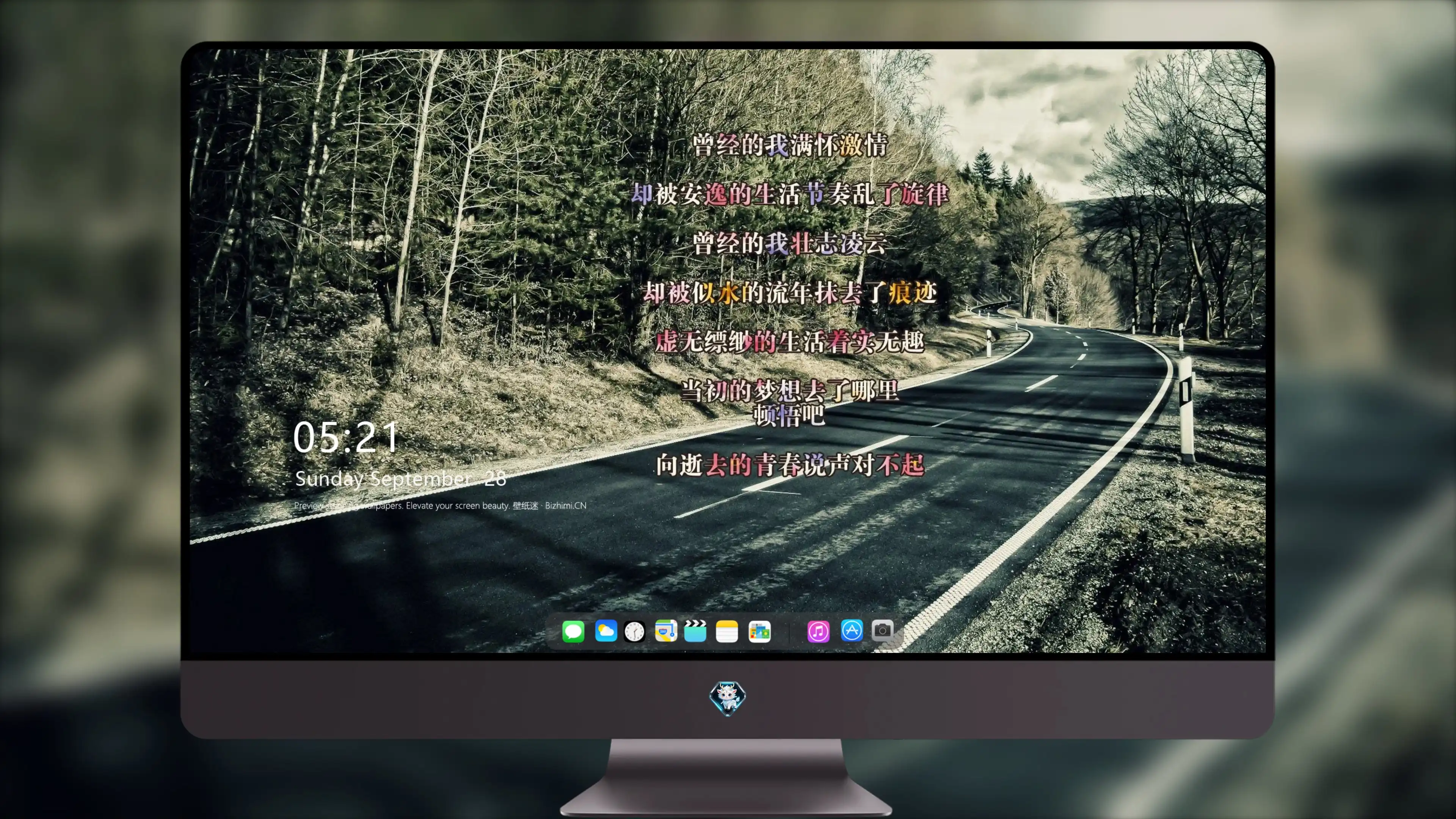Open the Weather app in dock
The image size is (1456, 819).
click(x=606, y=631)
